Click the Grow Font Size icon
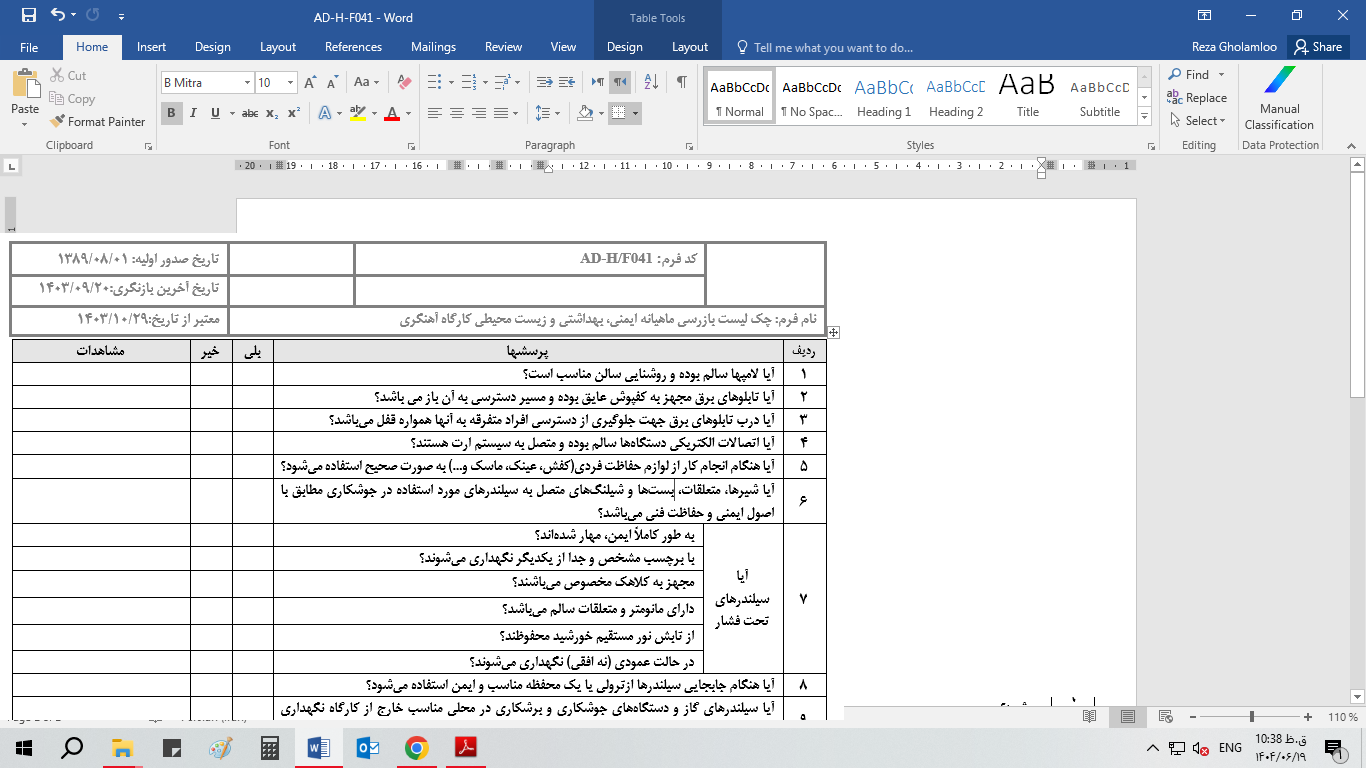This screenshot has width=1366, height=768. (310, 82)
